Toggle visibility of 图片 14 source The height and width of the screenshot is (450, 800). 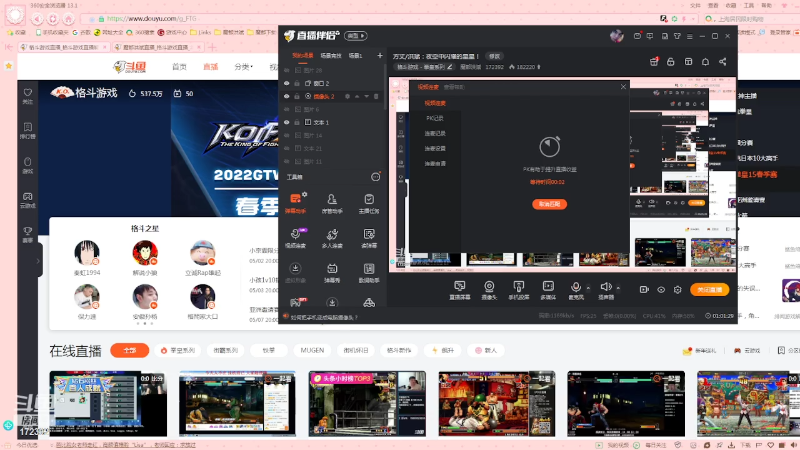click(287, 135)
